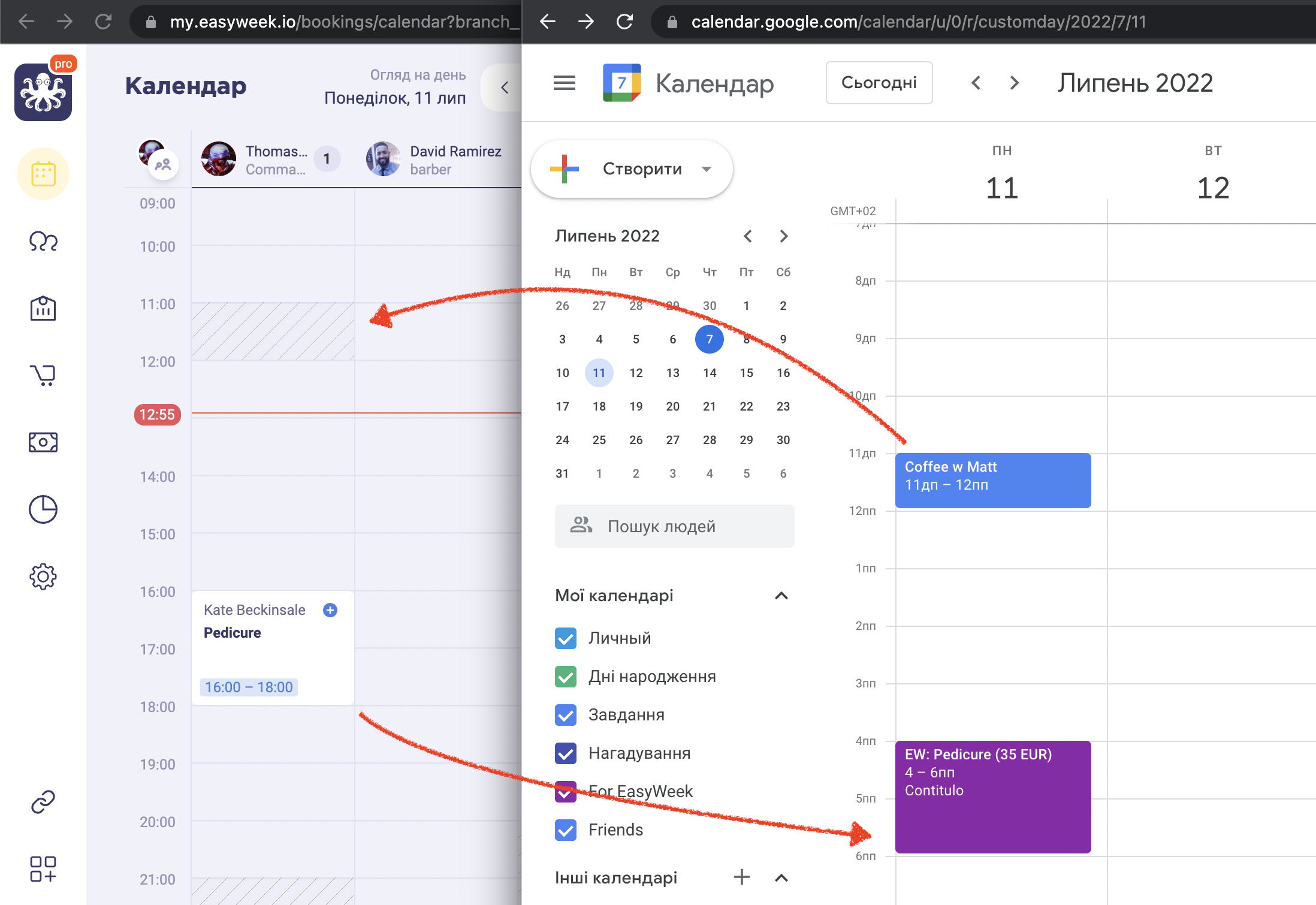Go forward in Google Calendar browser window
This screenshot has height=905, width=1316.
(586, 22)
